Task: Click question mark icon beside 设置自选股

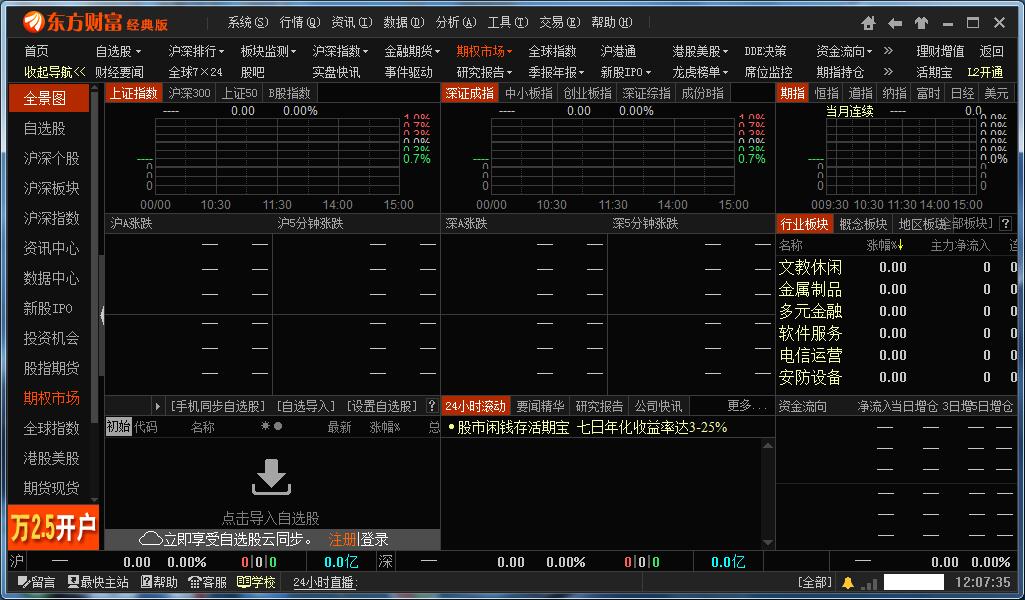Action: point(431,405)
